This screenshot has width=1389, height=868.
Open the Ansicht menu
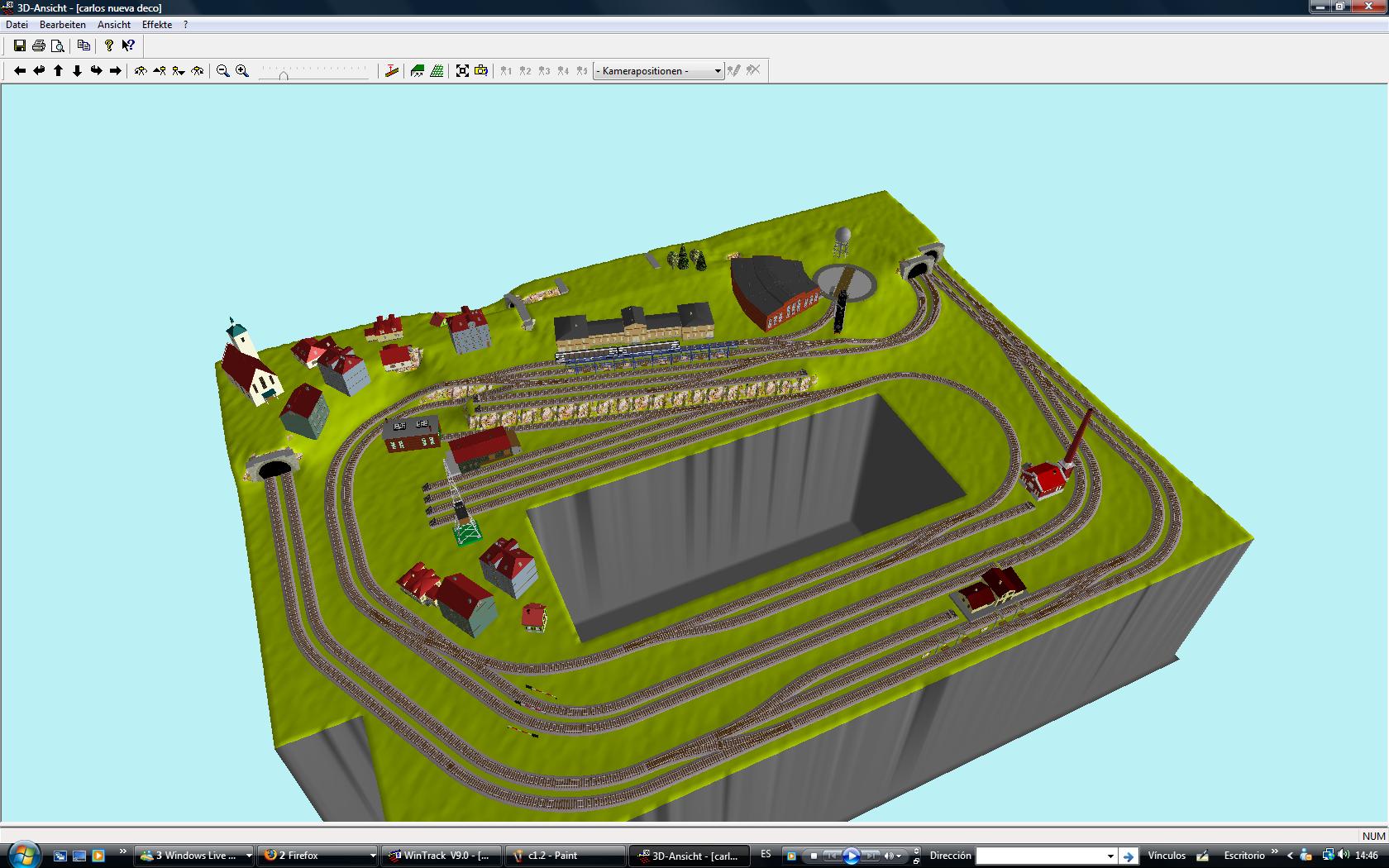pos(114,25)
